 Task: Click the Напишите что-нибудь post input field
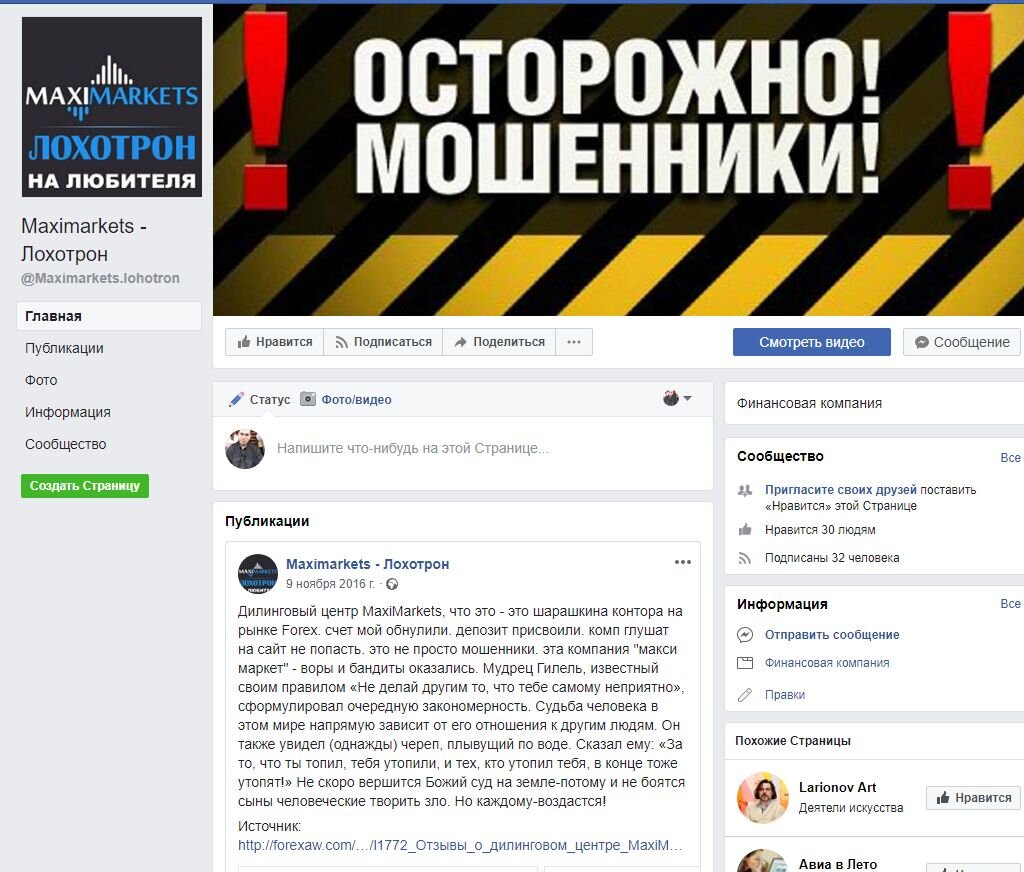pyautogui.click(x=483, y=448)
